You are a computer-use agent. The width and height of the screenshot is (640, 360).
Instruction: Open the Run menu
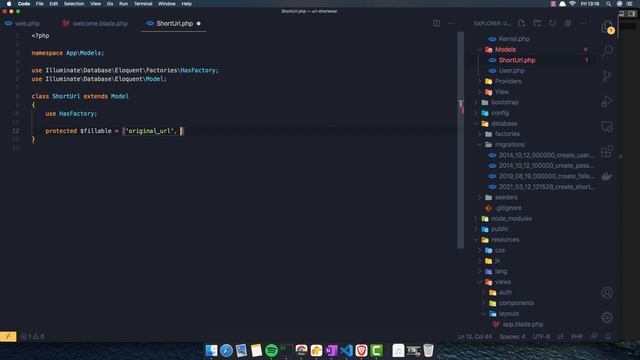(123, 4)
